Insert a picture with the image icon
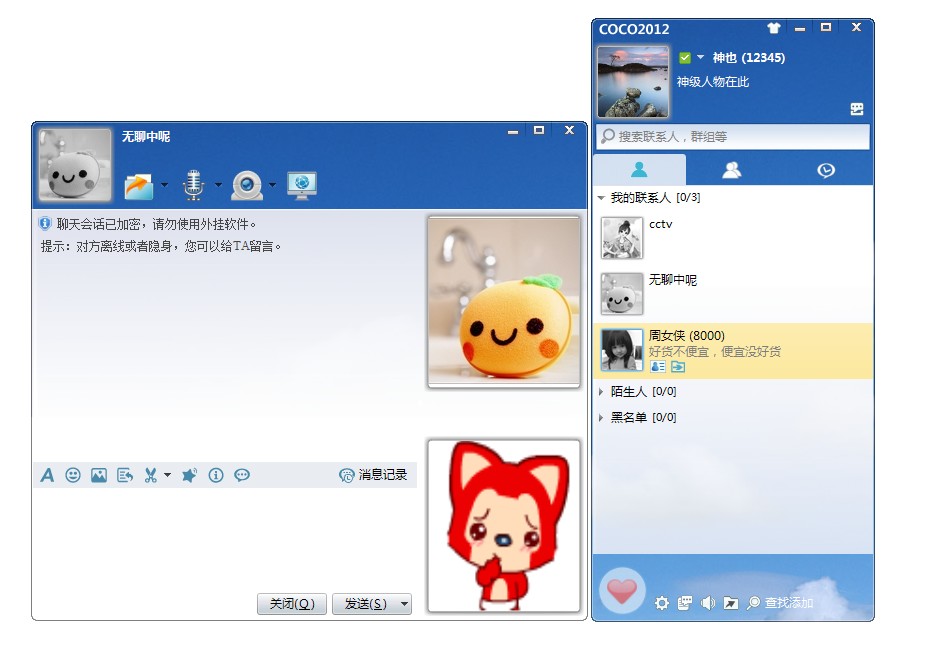930x656 pixels. coord(99,475)
